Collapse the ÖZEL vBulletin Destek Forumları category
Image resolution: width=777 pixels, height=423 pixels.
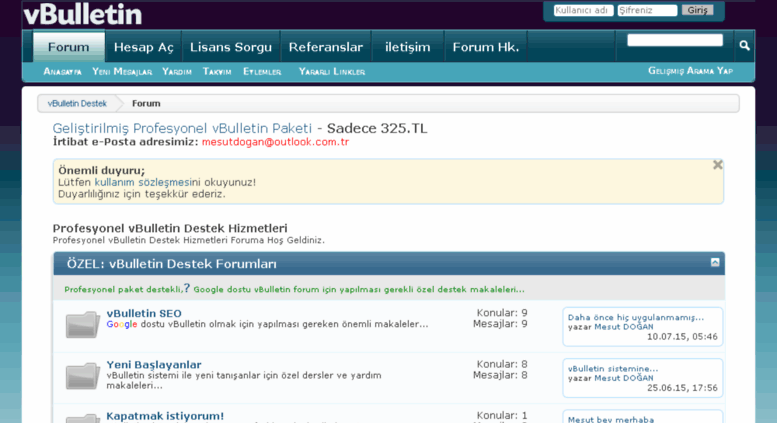click(715, 263)
